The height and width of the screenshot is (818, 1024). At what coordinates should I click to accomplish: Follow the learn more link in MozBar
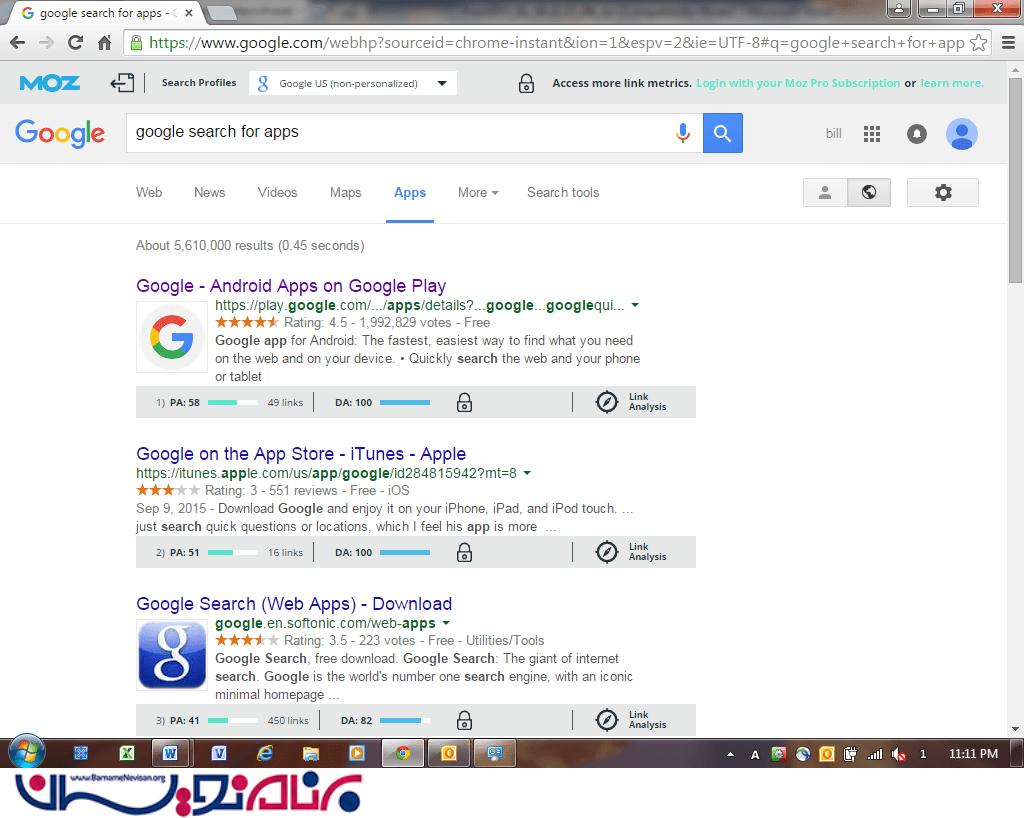point(952,83)
